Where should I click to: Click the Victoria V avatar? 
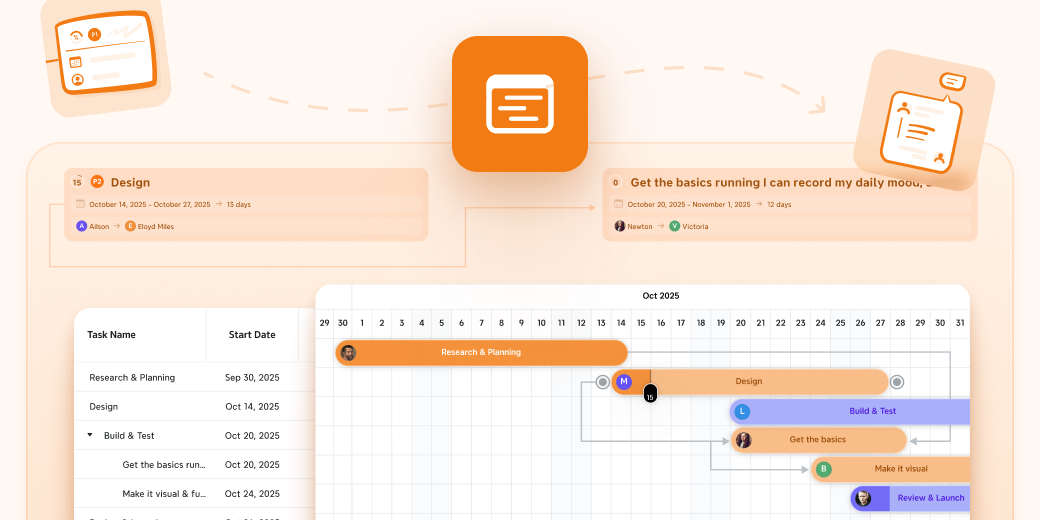[675, 226]
